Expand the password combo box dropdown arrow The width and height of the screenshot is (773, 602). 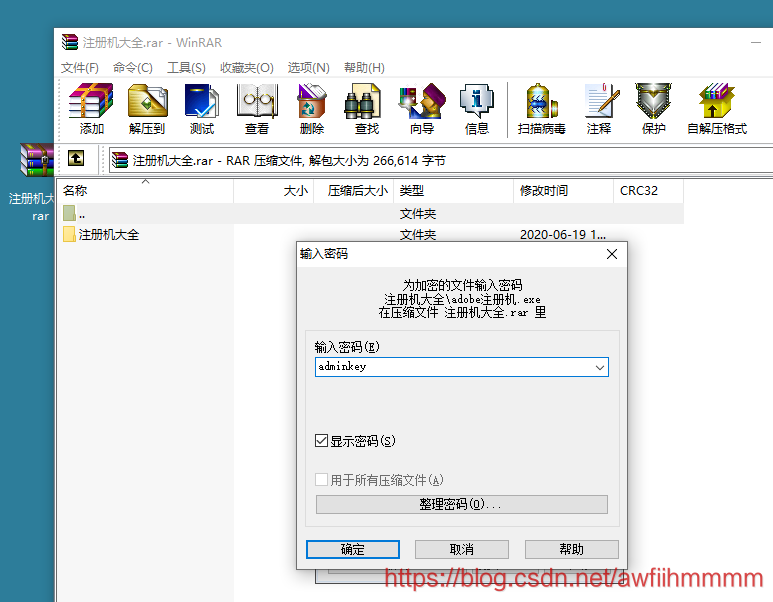click(599, 367)
